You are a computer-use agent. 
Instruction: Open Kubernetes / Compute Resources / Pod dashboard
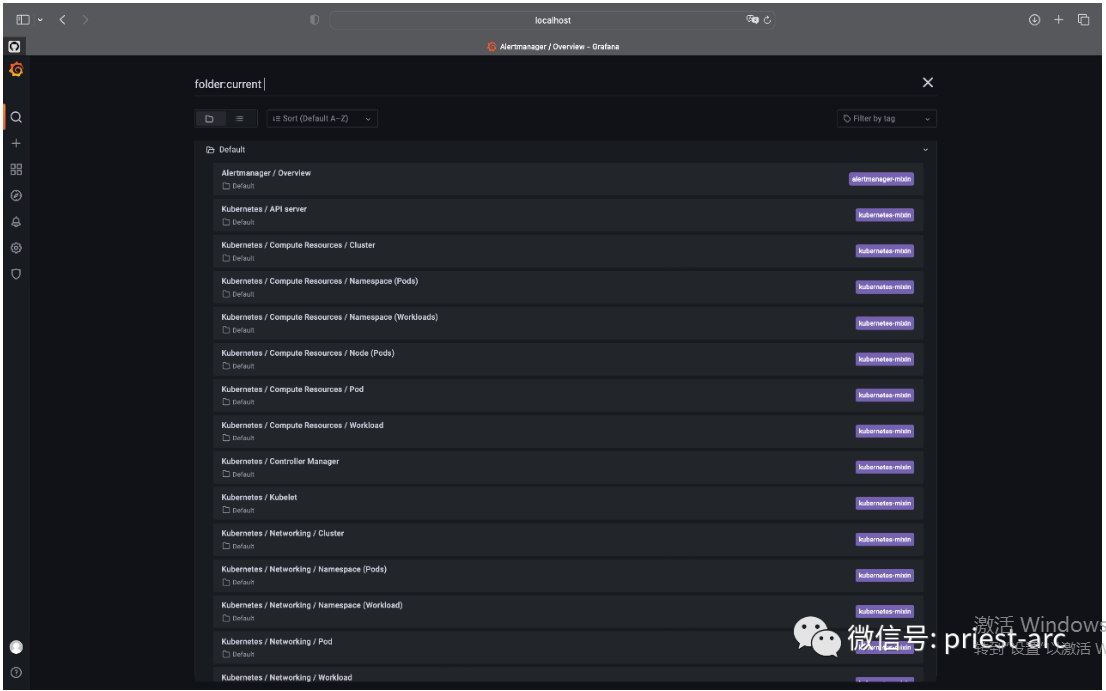pos(568,395)
